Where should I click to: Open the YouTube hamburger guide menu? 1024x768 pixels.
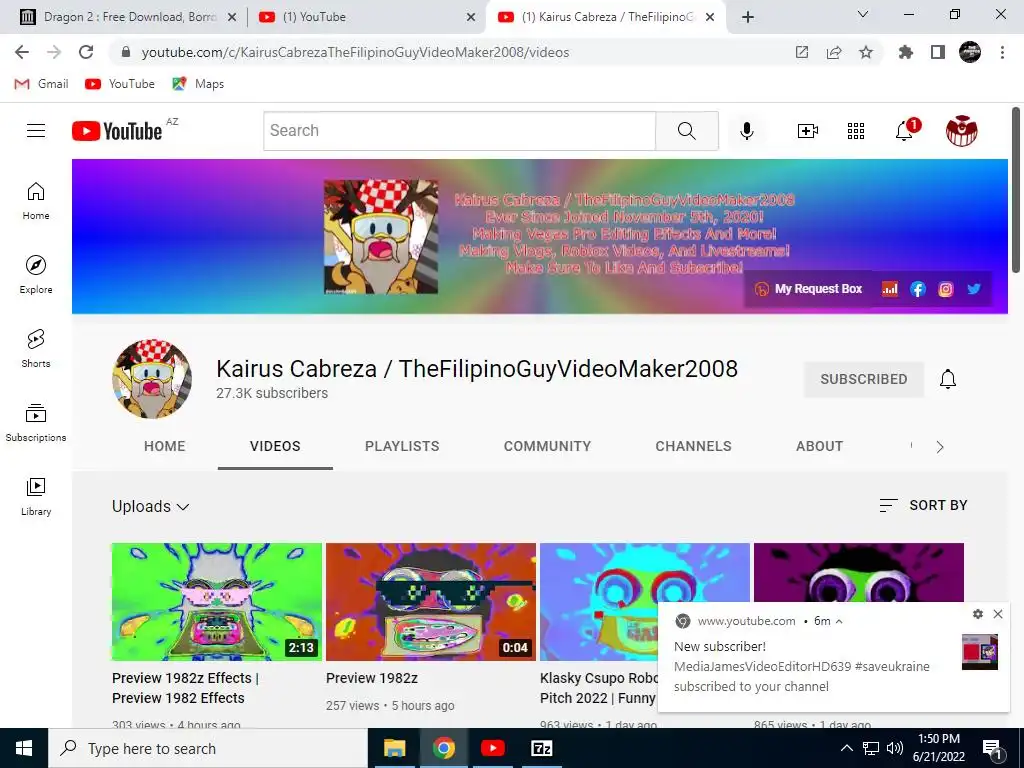36,131
